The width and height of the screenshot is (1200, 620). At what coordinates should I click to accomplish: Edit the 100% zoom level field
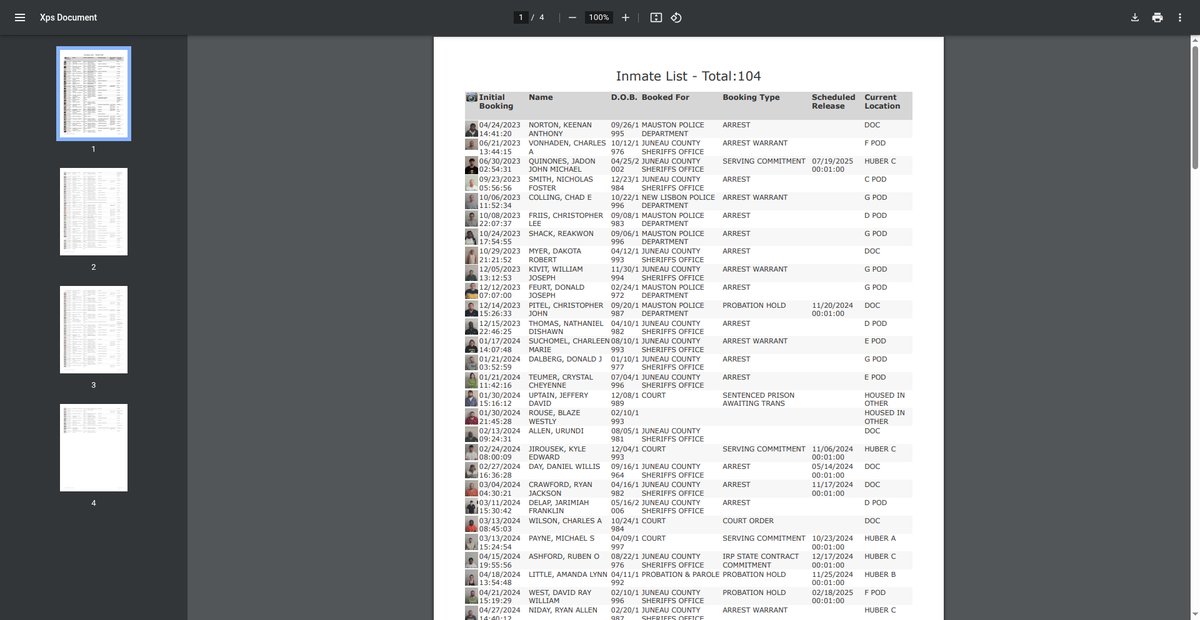599,18
